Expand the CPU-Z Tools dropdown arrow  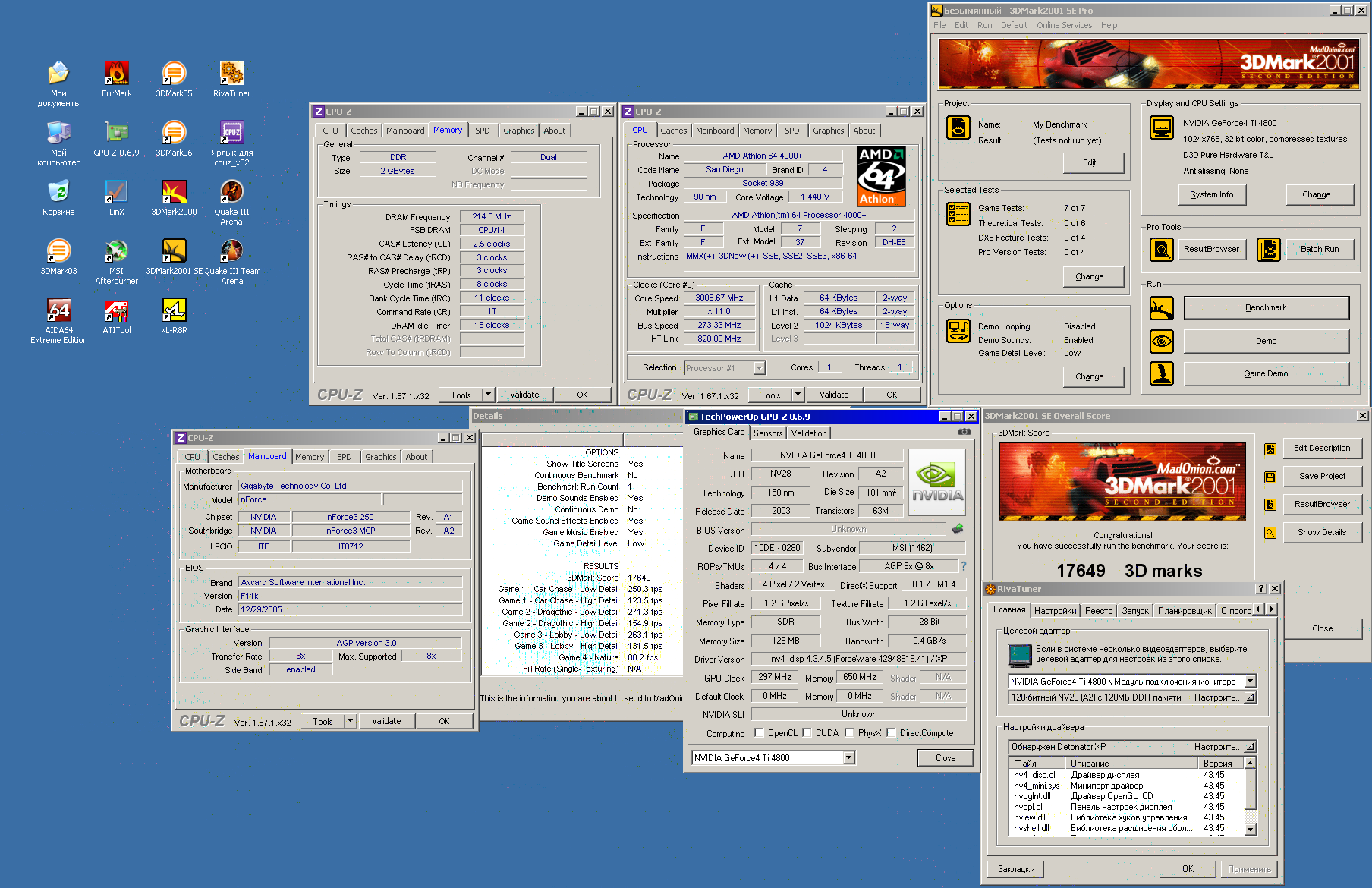point(488,395)
